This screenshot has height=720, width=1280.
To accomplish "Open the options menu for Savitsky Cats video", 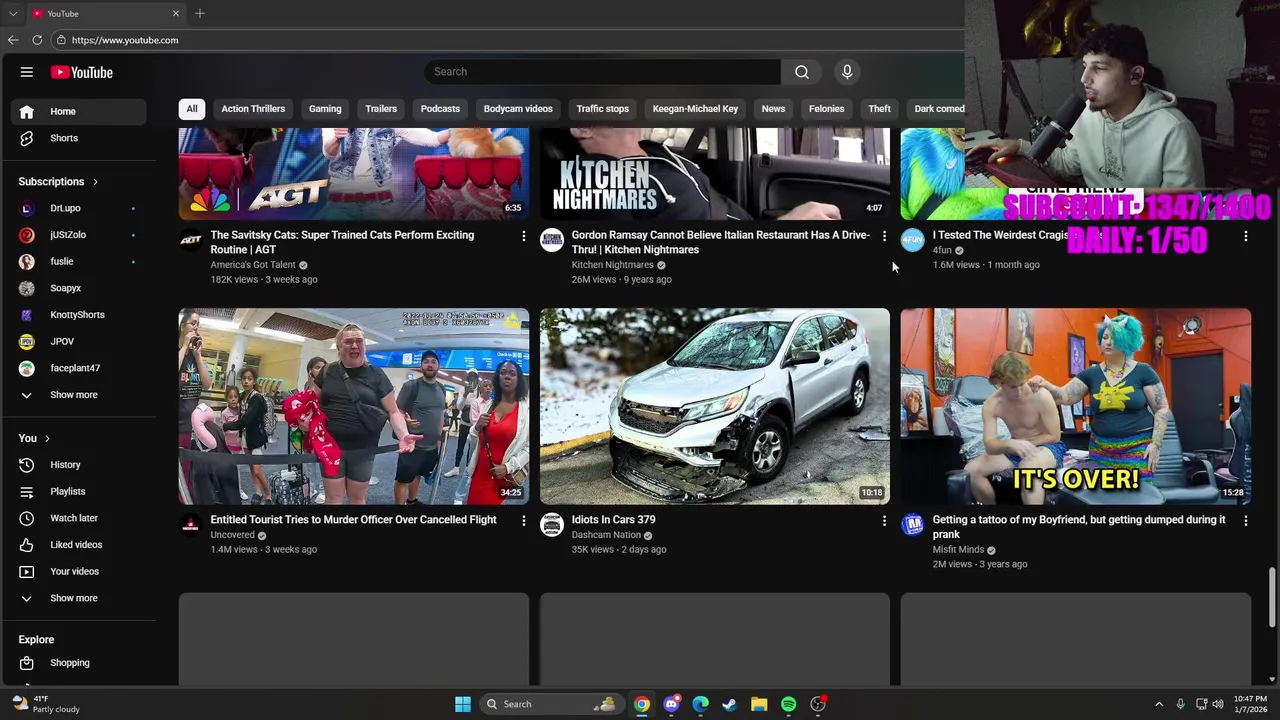I will (523, 236).
